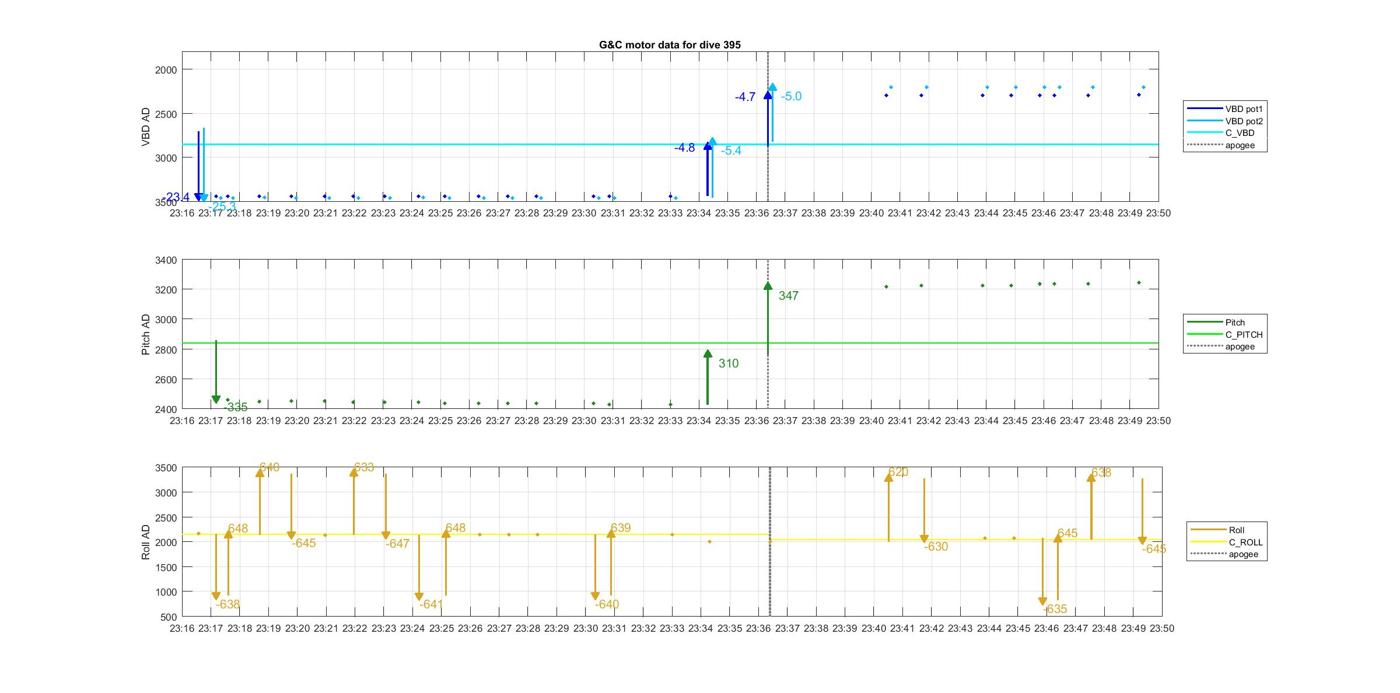This screenshot has height=693, width=1400.
Task: Click 'apogee' in the VBD legend
Action: point(1239,146)
